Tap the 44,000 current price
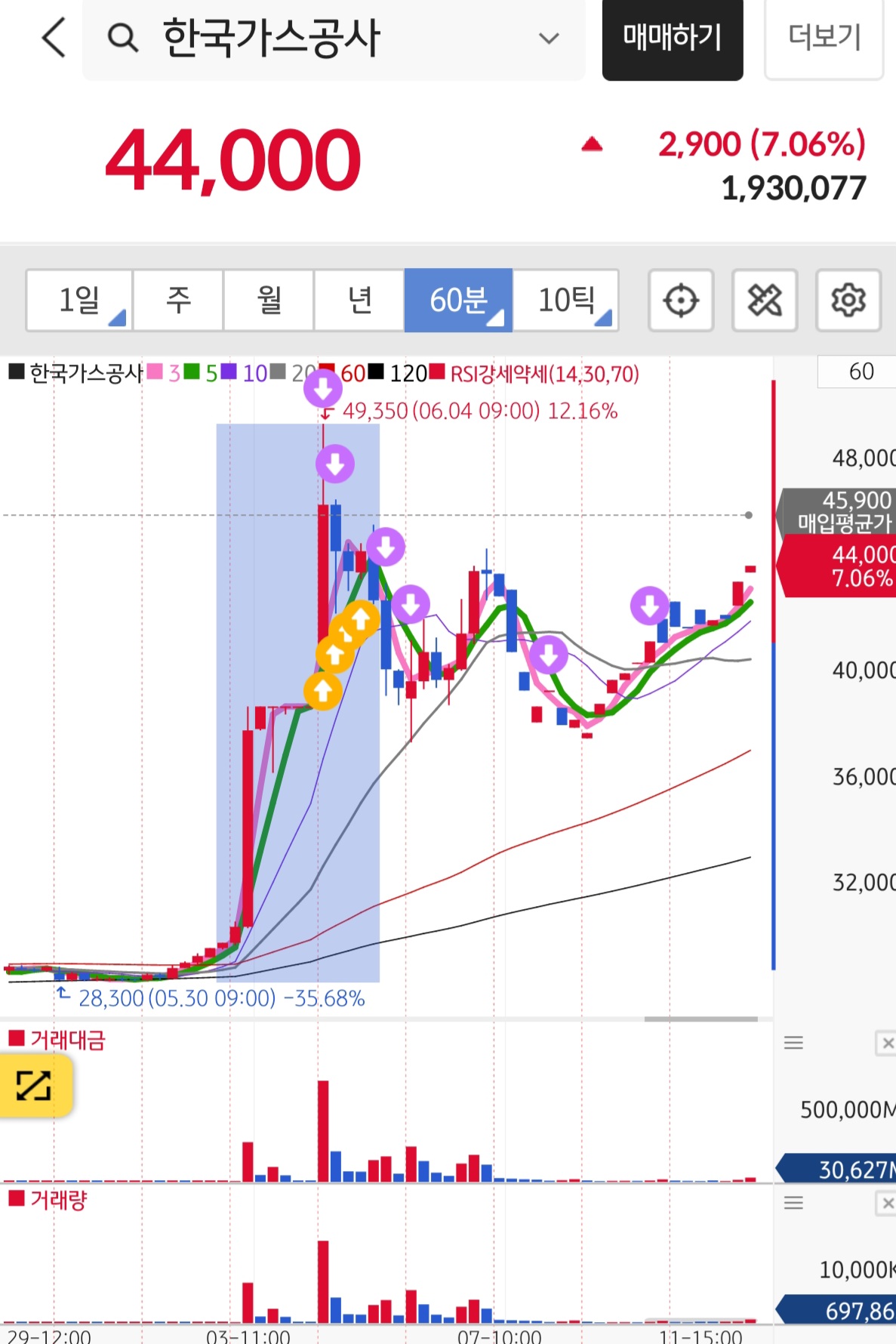The width and height of the screenshot is (896, 1344). pyautogui.click(x=233, y=160)
